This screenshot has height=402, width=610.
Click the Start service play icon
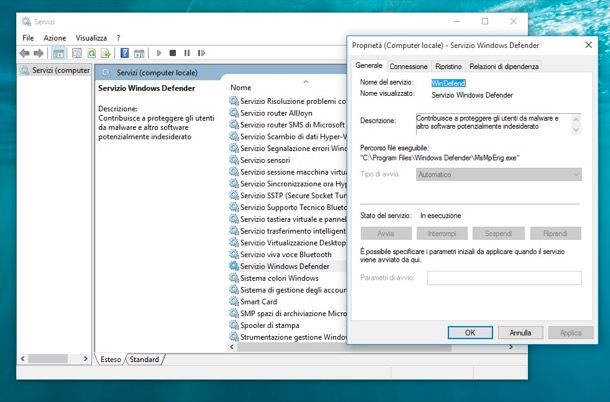point(159,53)
